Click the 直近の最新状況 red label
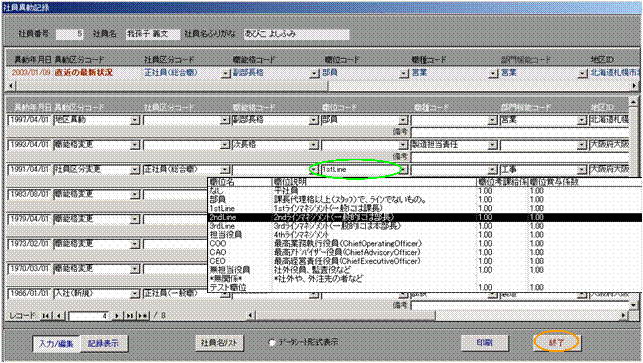The height and width of the screenshot is (363, 643). click(x=84, y=73)
